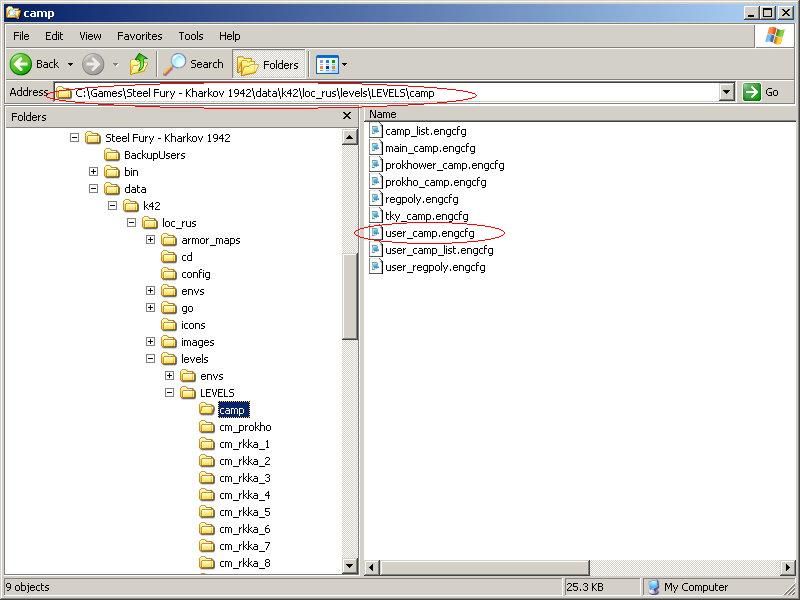Toggle the Folders pane button

(268, 64)
